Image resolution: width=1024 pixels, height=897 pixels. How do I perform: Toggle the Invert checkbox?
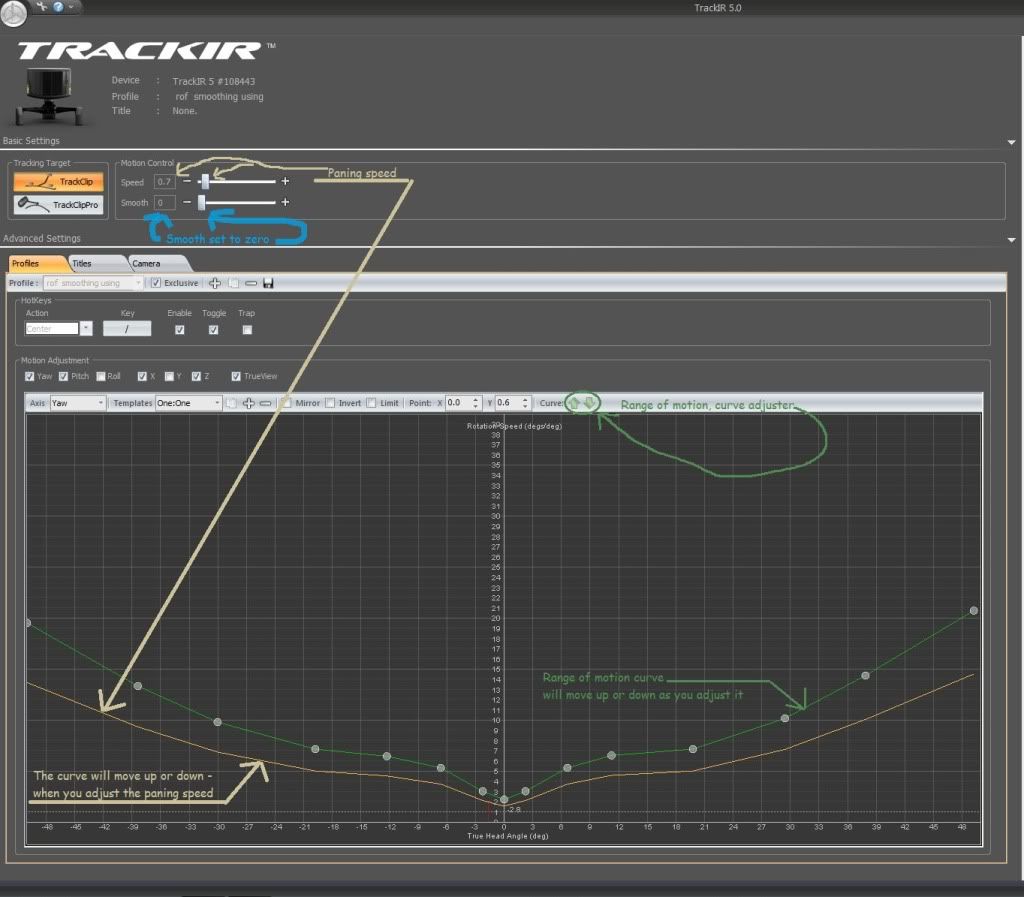click(330, 403)
